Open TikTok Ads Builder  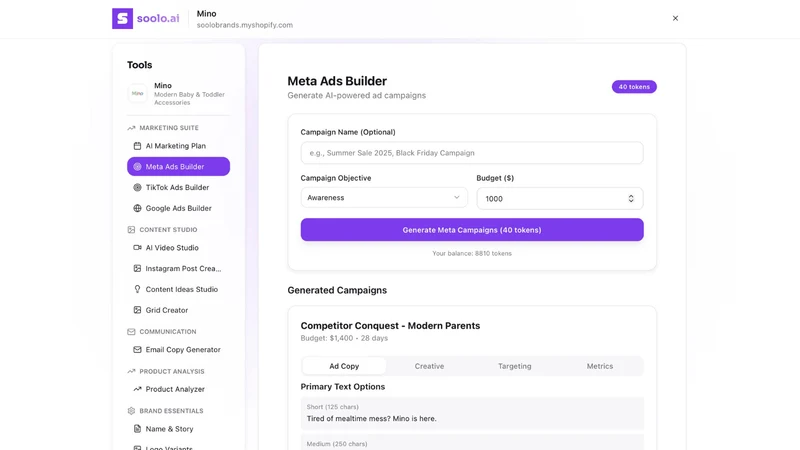point(179,188)
